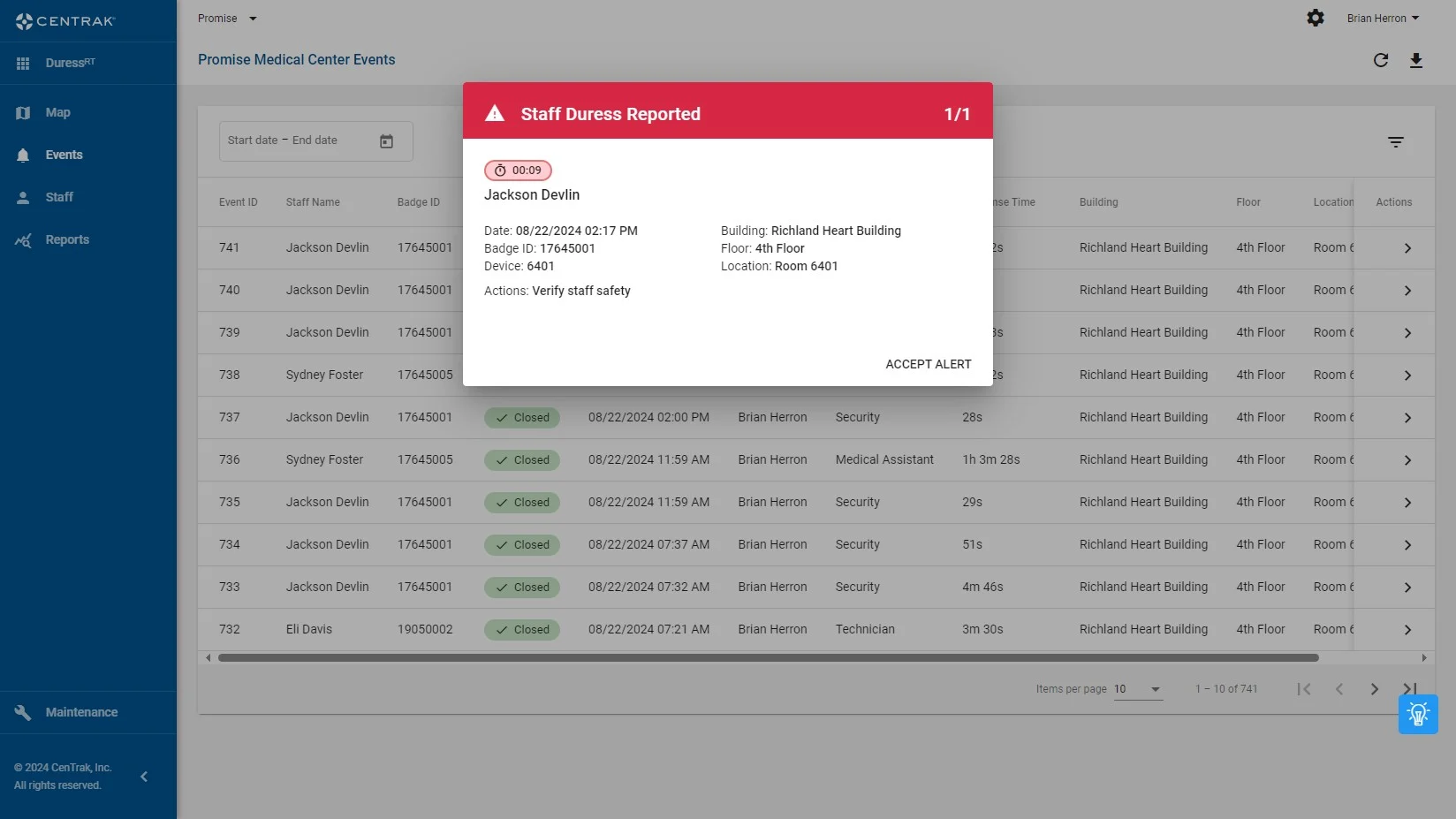Click the 4m 46s response time
Screen dimensions: 1456x819
pos(982,588)
